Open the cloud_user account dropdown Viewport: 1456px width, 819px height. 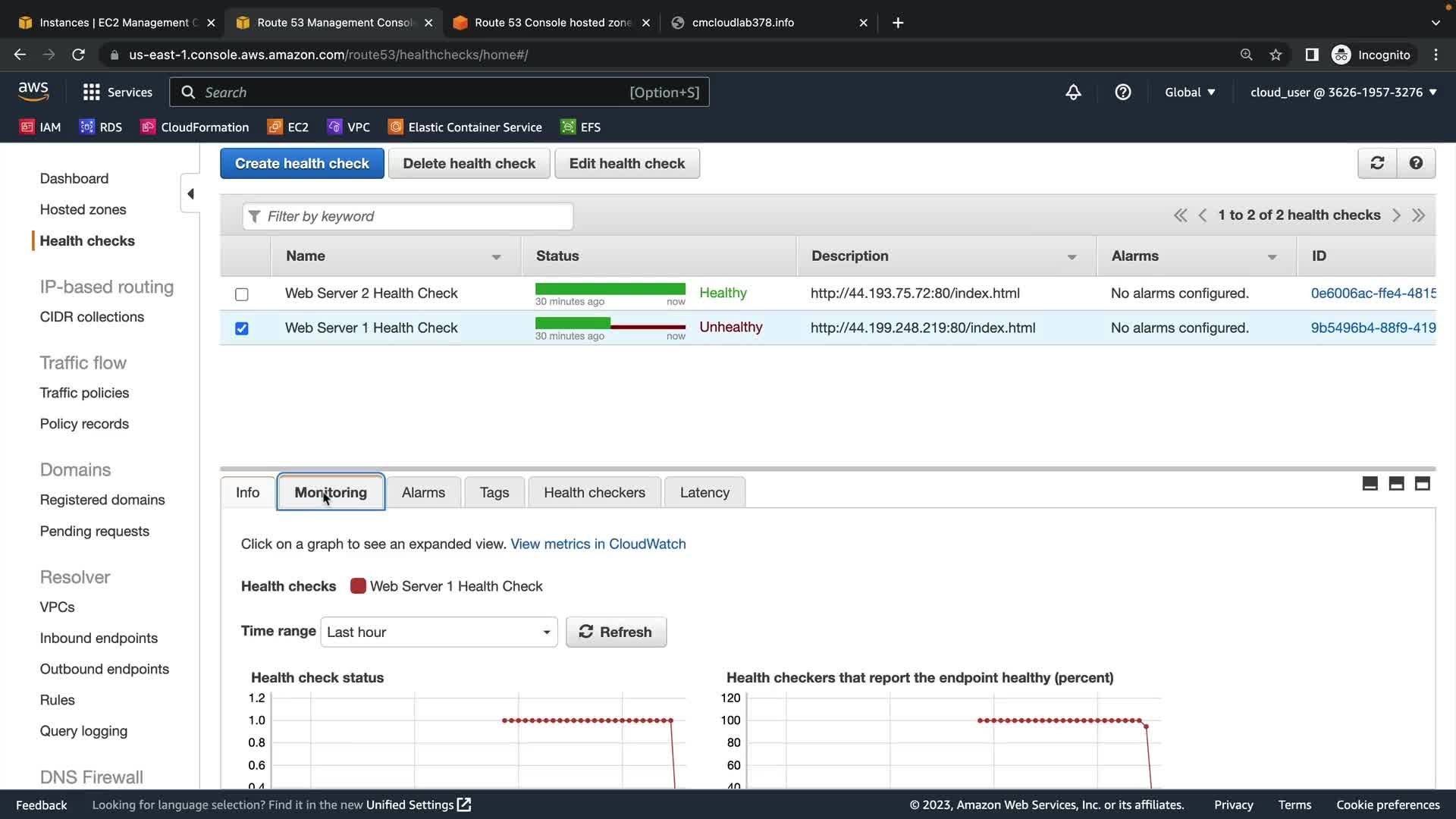click(1343, 93)
